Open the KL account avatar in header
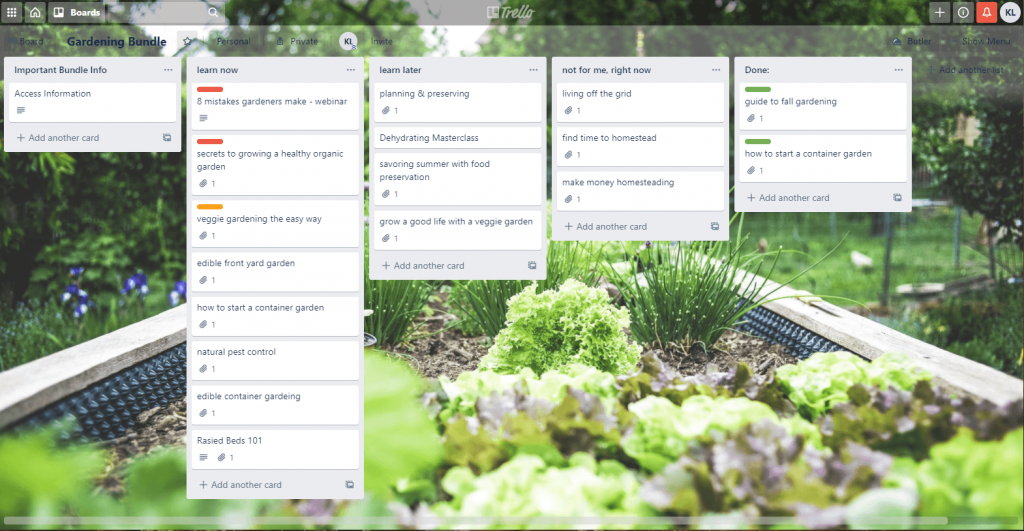This screenshot has height=531, width=1024. coord(1010,12)
